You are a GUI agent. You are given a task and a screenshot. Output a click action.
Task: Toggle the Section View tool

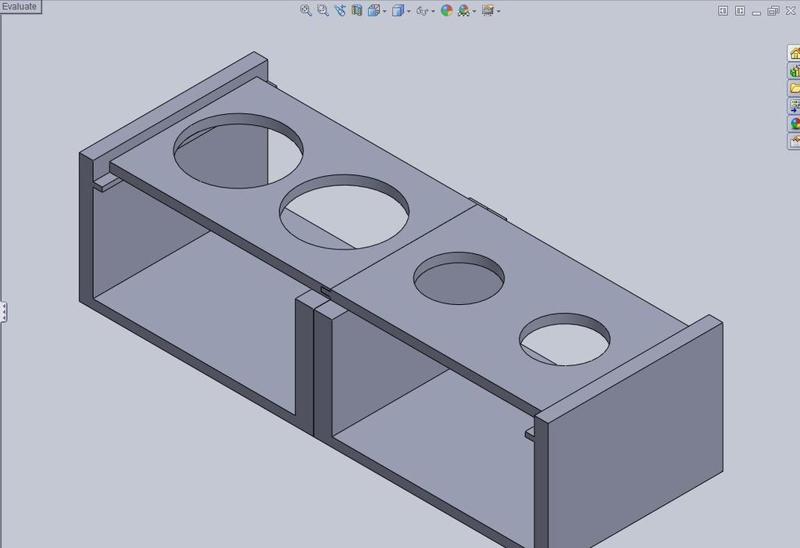357,10
